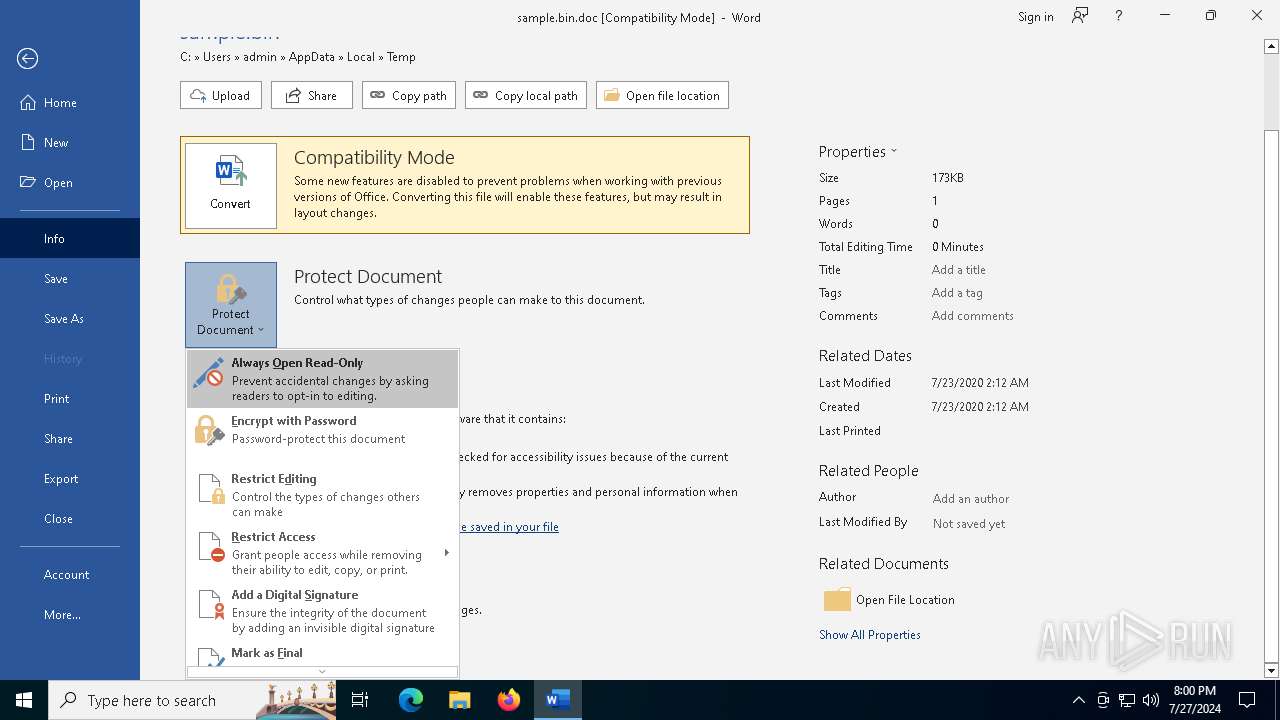This screenshot has height=720, width=1280.
Task: Click the Back arrow circle icon
Action: [x=28, y=59]
